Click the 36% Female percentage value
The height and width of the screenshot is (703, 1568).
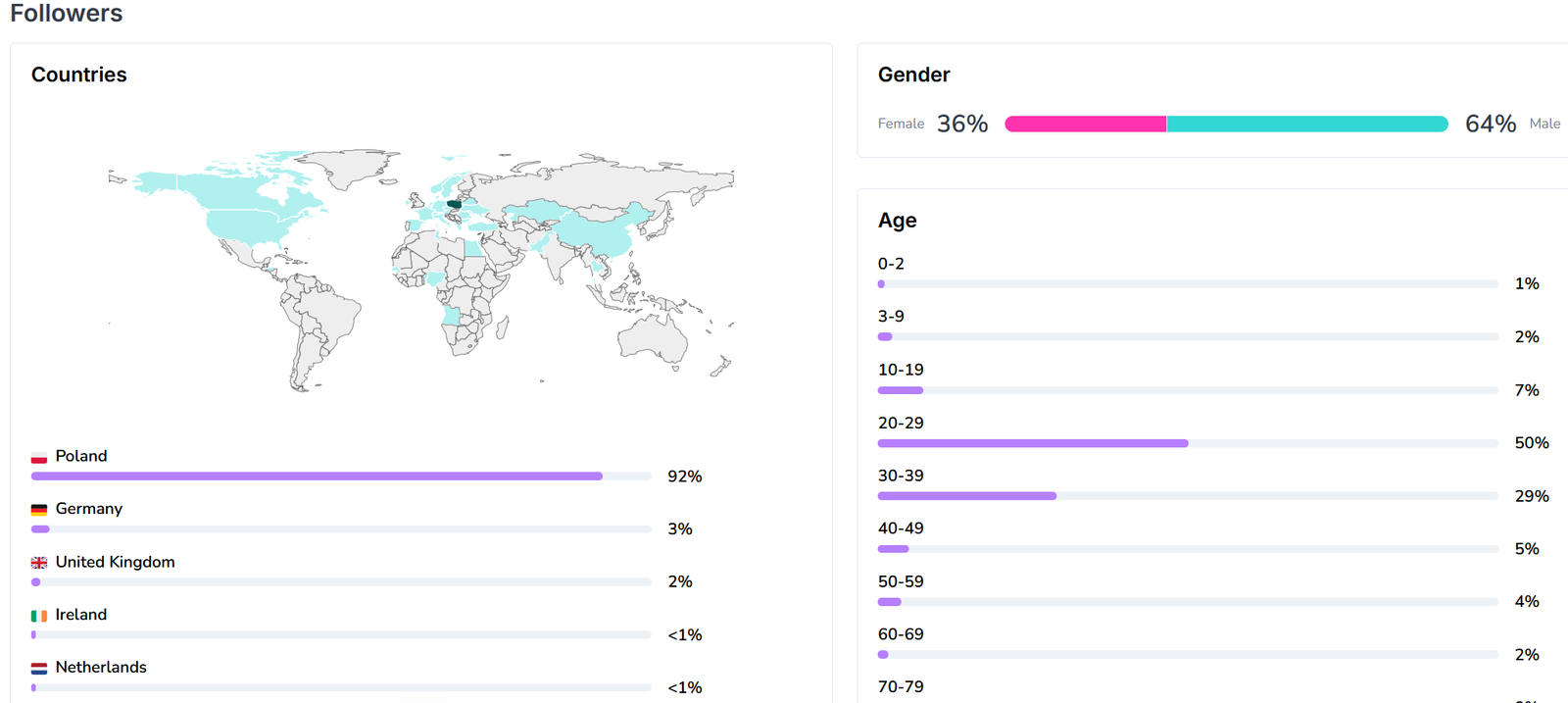coord(962,124)
